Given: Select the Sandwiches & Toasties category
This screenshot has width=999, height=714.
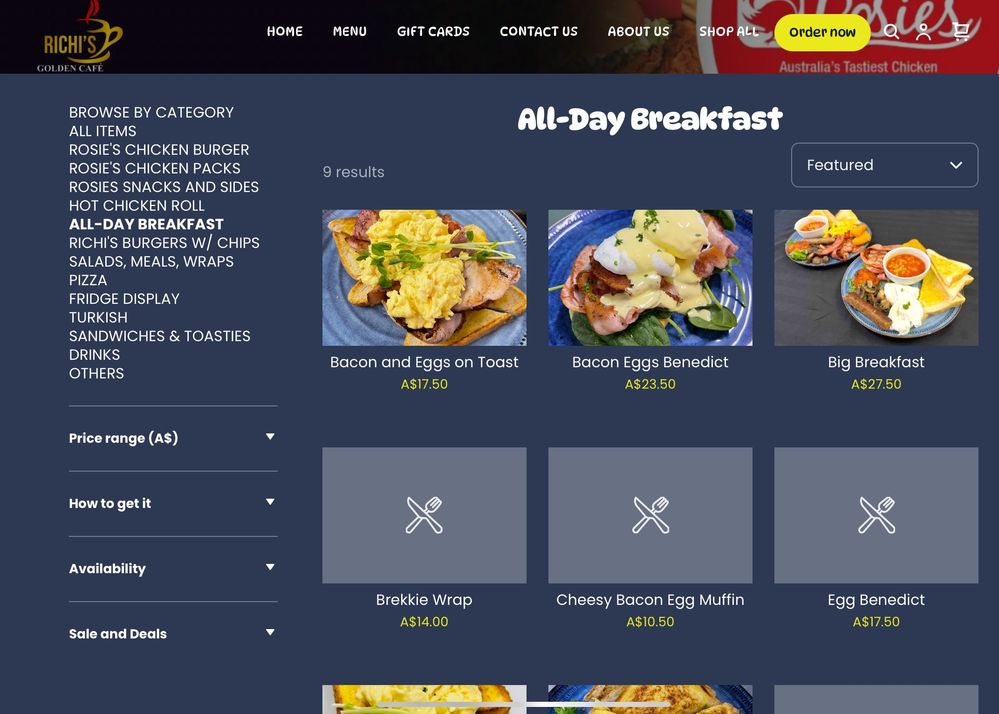Looking at the screenshot, I should click(x=159, y=336).
